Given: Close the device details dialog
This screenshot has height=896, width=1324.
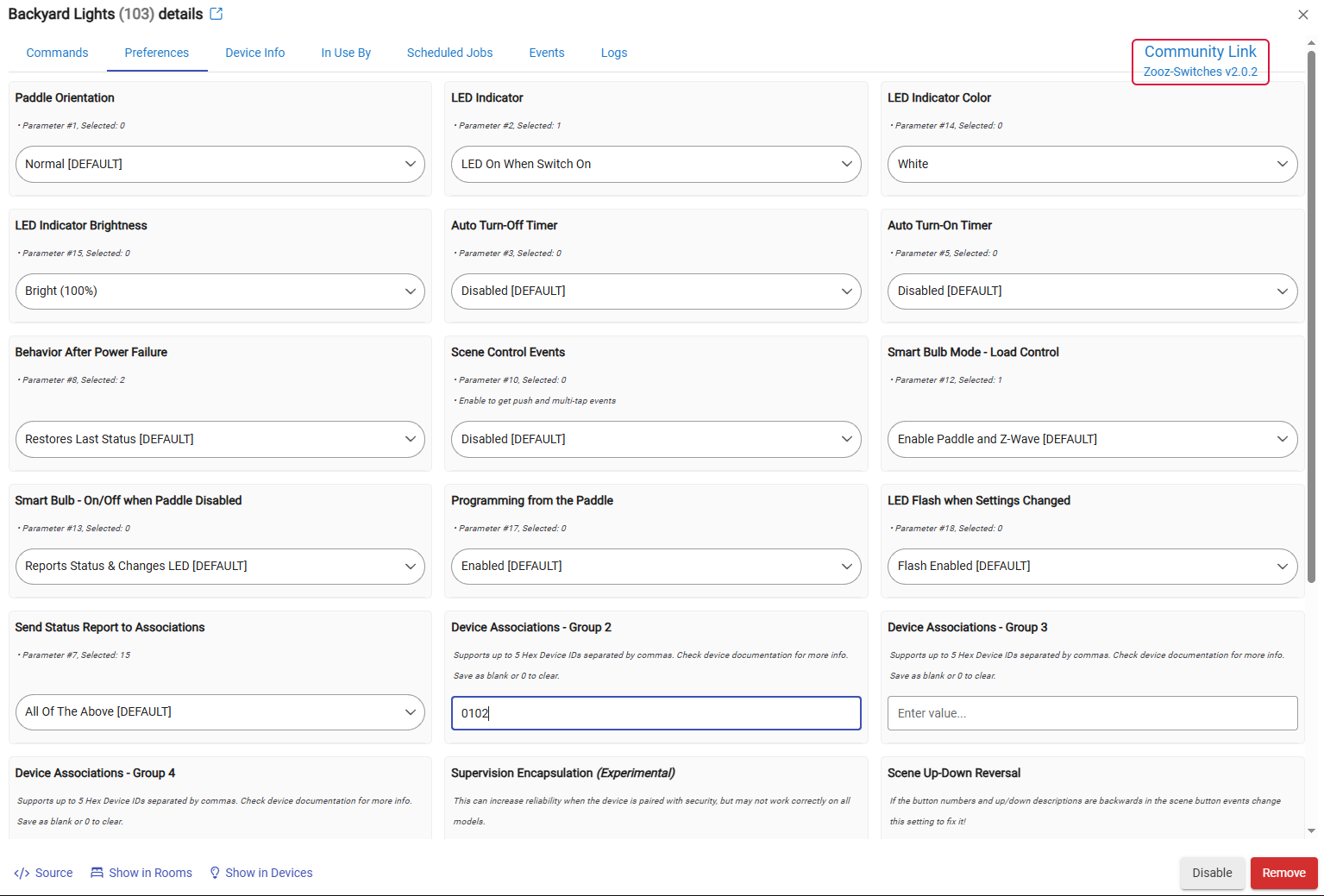Looking at the screenshot, I should 1302,15.
